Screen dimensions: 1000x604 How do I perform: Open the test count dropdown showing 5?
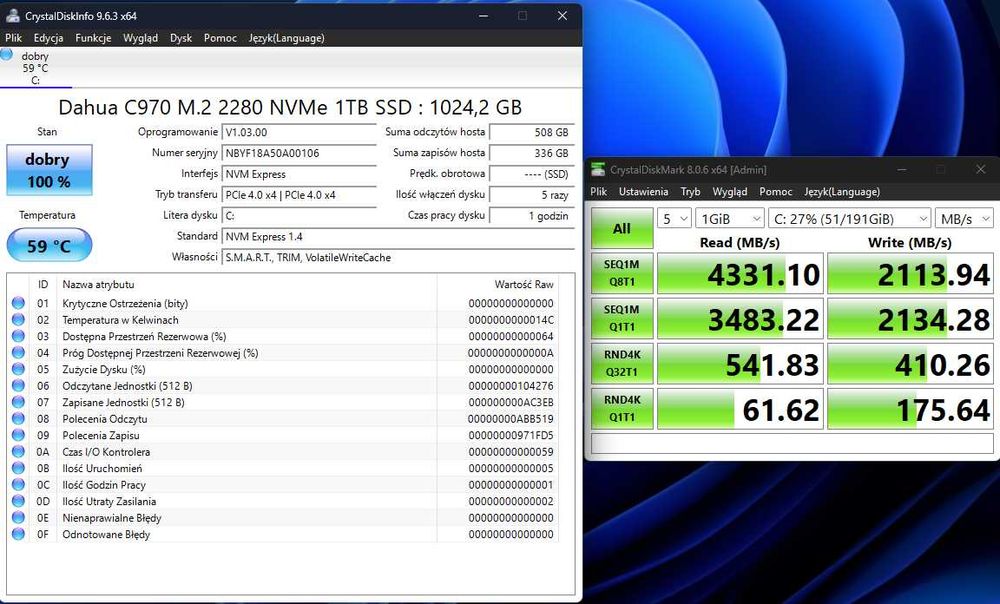point(674,219)
